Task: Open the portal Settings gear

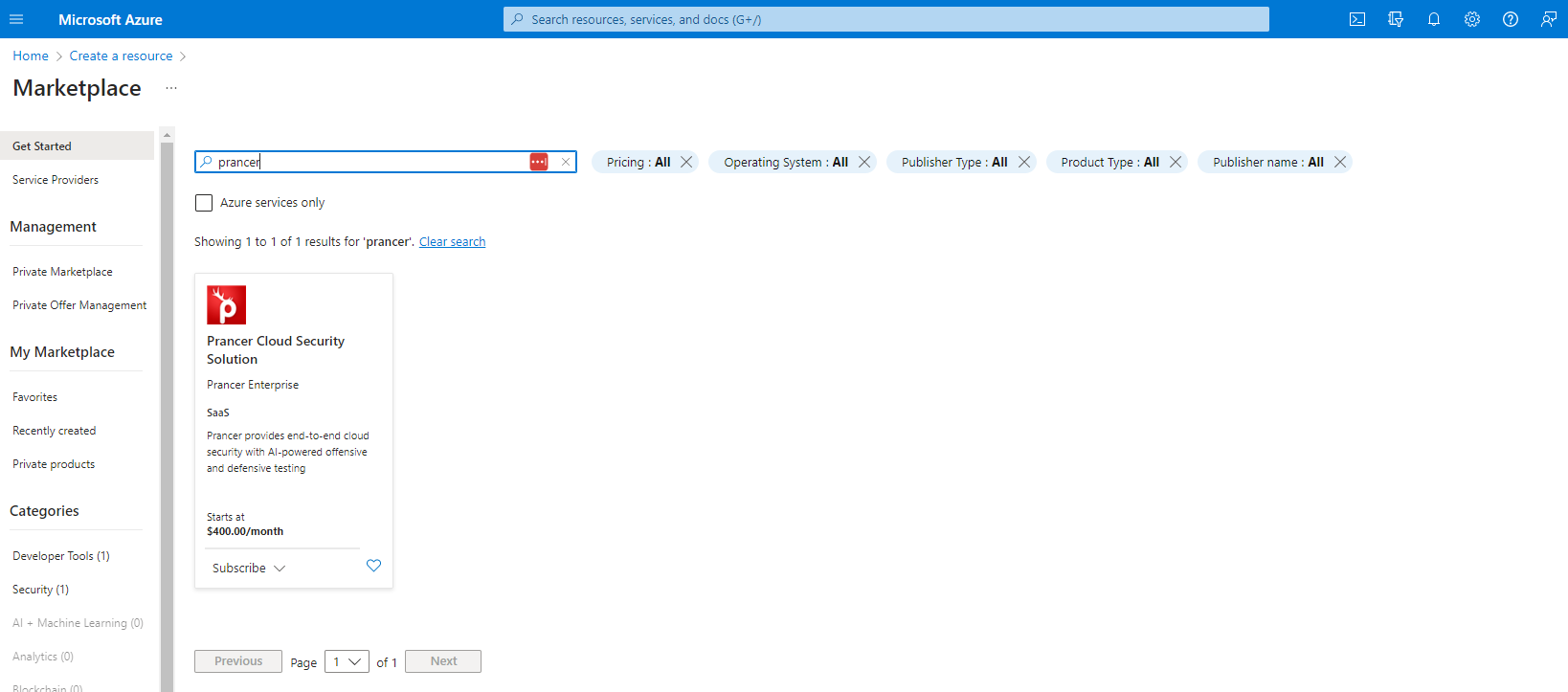Action: [x=1472, y=19]
